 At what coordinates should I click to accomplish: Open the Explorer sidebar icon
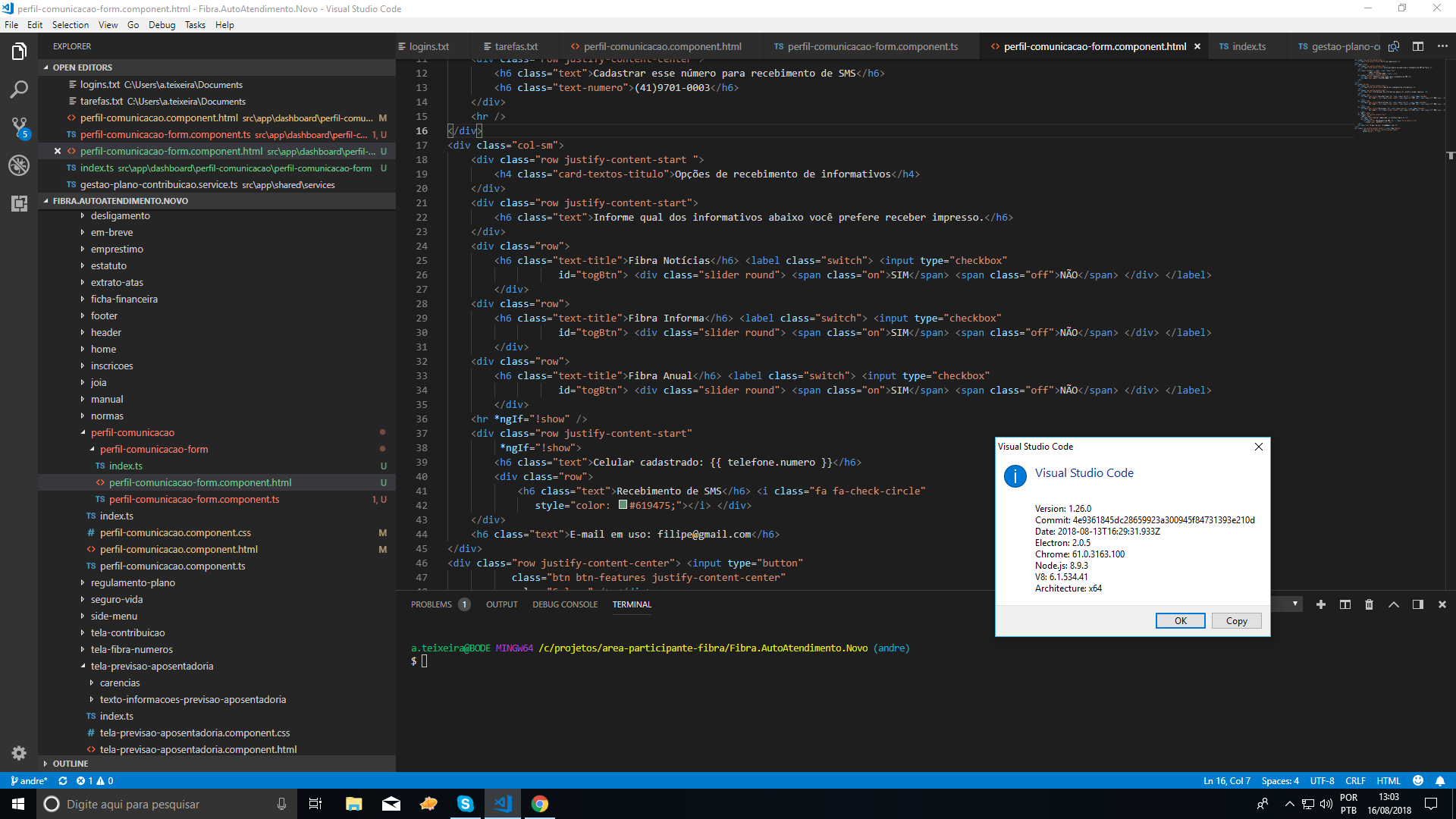[19, 51]
